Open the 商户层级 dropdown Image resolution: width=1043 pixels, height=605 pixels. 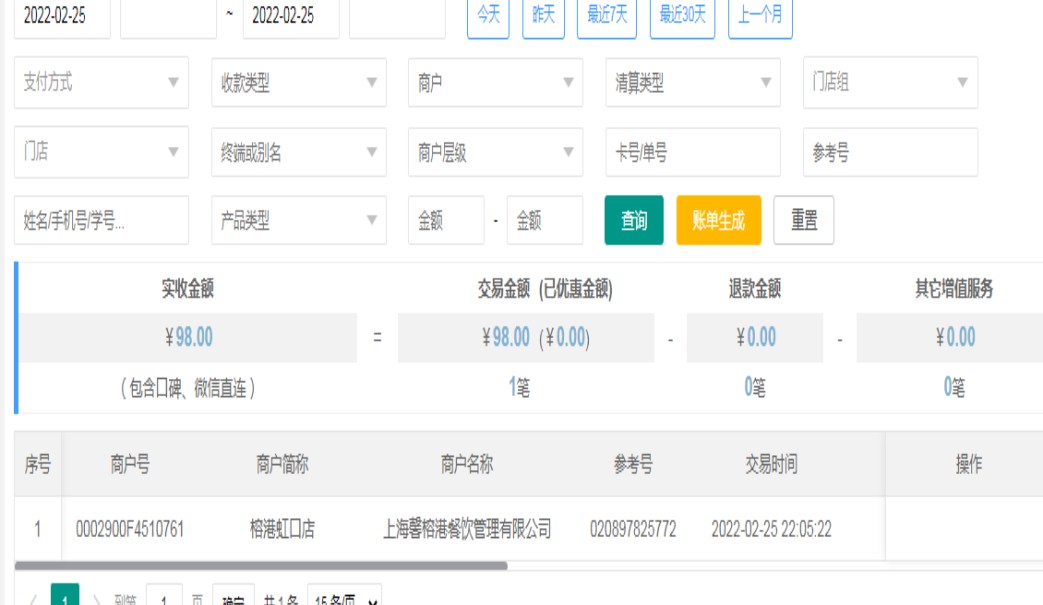click(495, 153)
